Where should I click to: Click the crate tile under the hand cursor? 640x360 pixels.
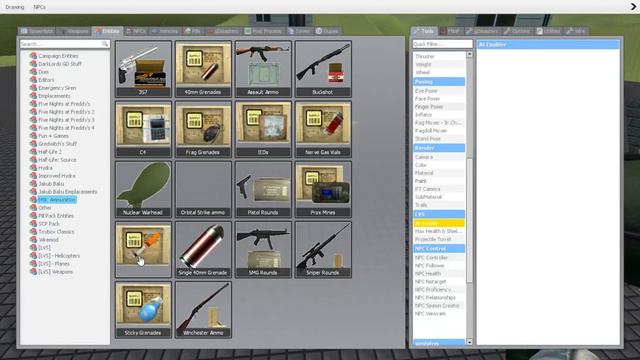(x=143, y=249)
